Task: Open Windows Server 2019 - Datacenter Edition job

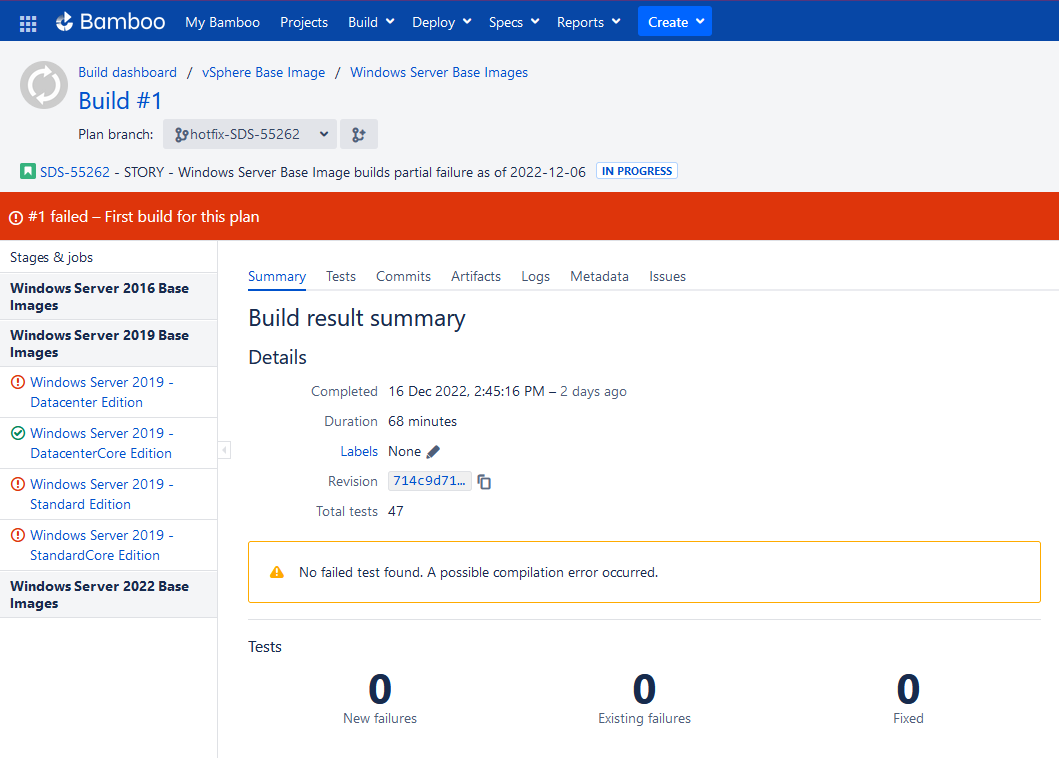Action: coord(102,393)
